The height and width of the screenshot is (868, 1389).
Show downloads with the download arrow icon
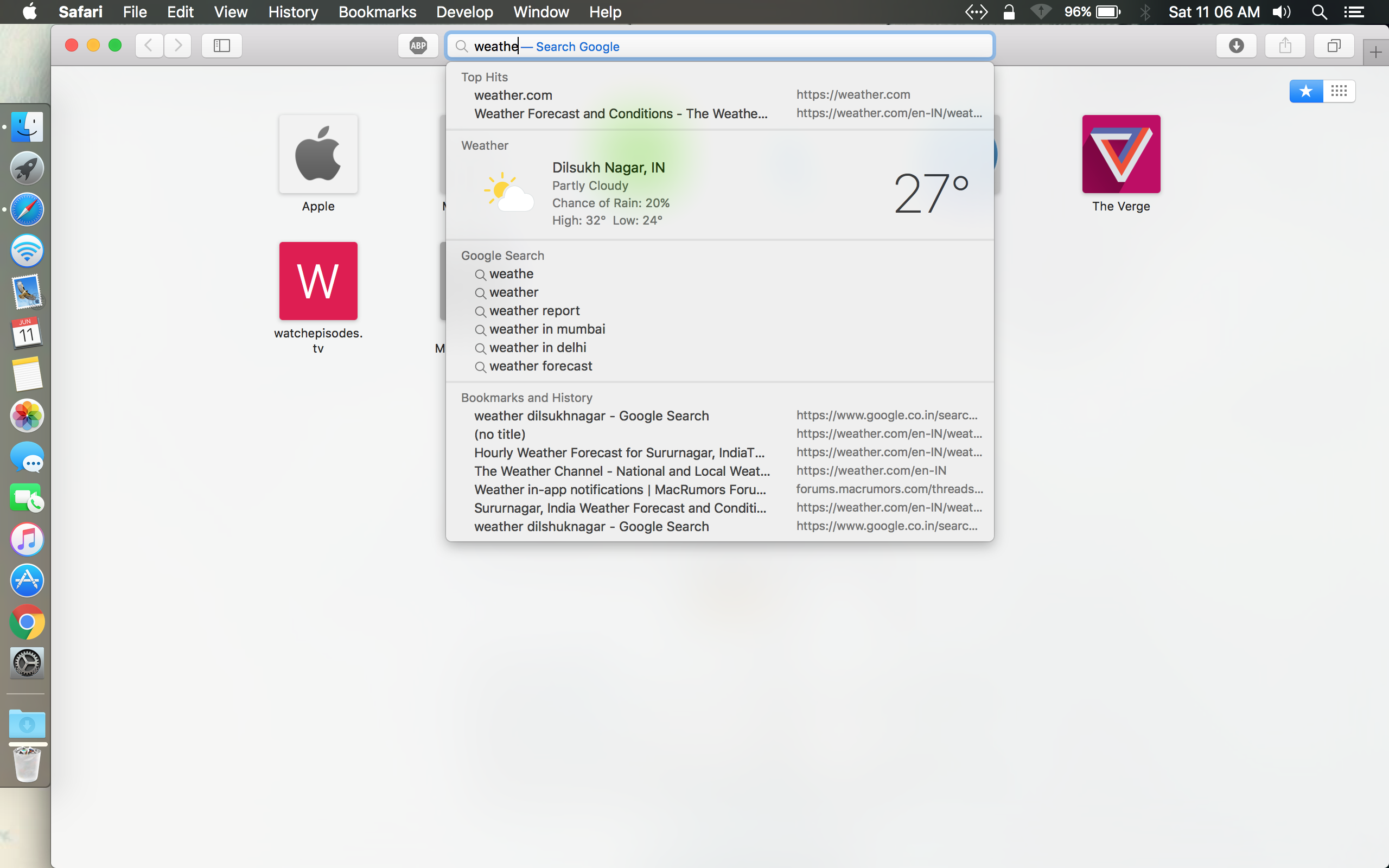[1237, 46]
